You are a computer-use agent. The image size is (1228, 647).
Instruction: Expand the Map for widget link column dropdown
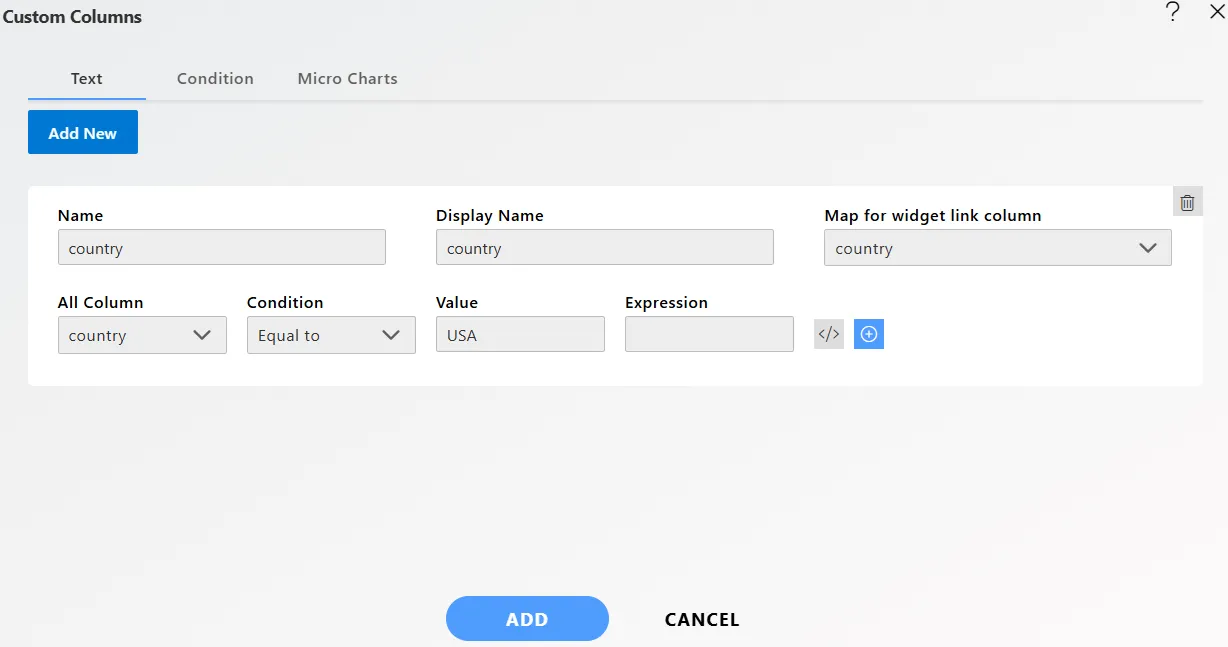(997, 248)
